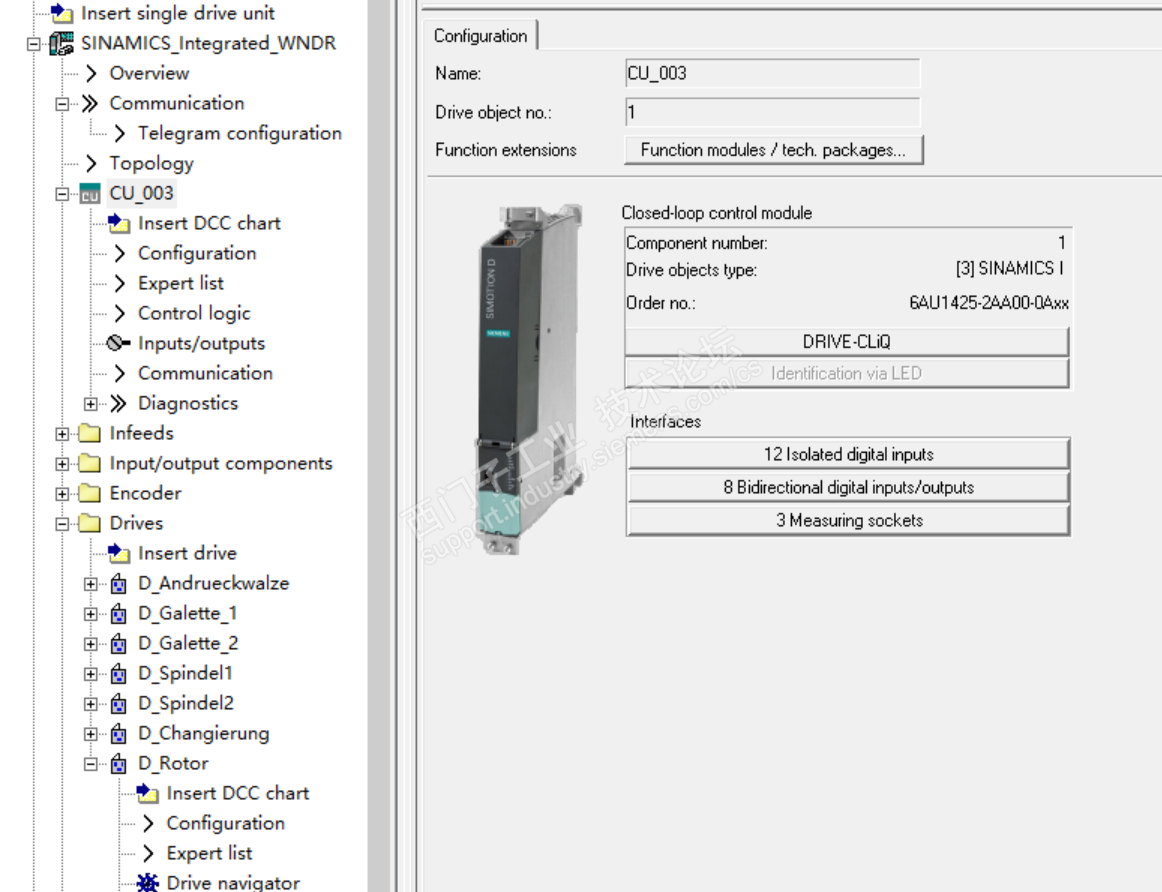The width and height of the screenshot is (1162, 892).
Task: Open 8 Bidirectional digital inputs/outputs
Action: (849, 487)
